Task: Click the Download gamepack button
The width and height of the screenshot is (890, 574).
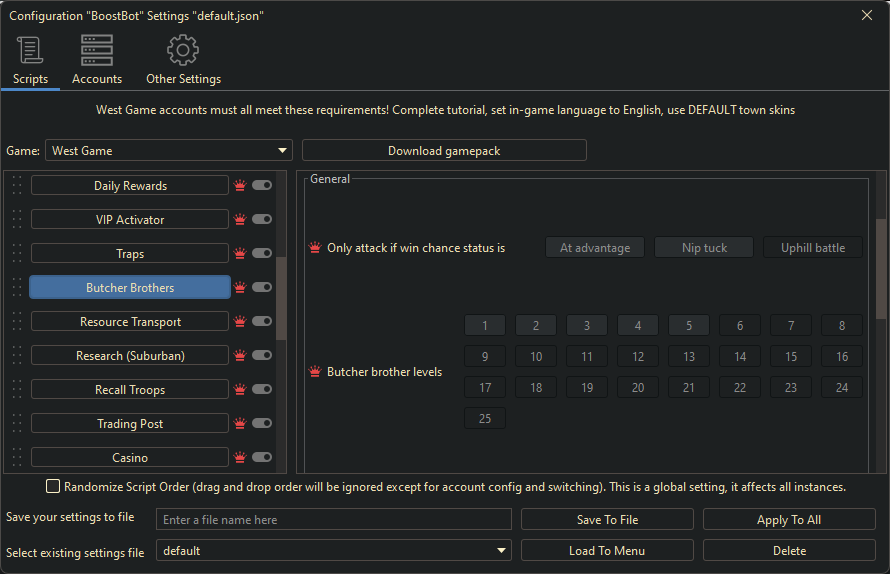Action: 444,151
